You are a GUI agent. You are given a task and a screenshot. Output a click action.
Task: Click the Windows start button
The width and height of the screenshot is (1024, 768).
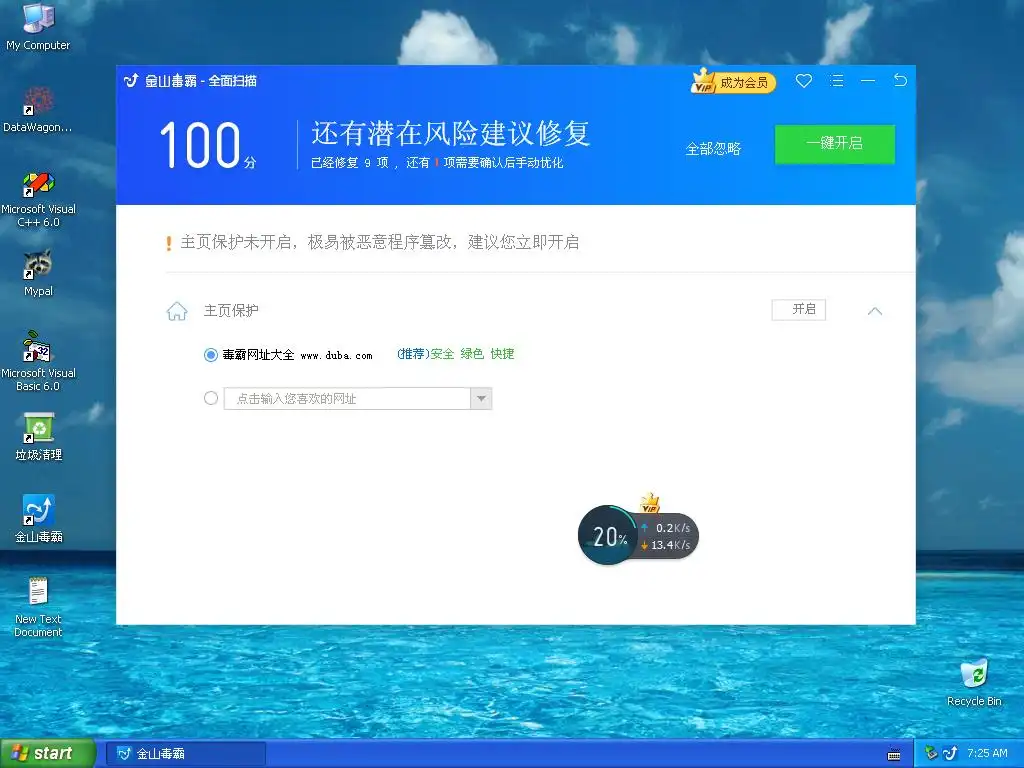[47, 754]
